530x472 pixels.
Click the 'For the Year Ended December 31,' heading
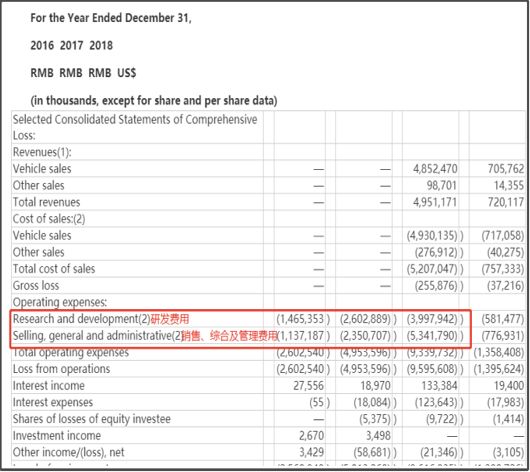point(111,18)
